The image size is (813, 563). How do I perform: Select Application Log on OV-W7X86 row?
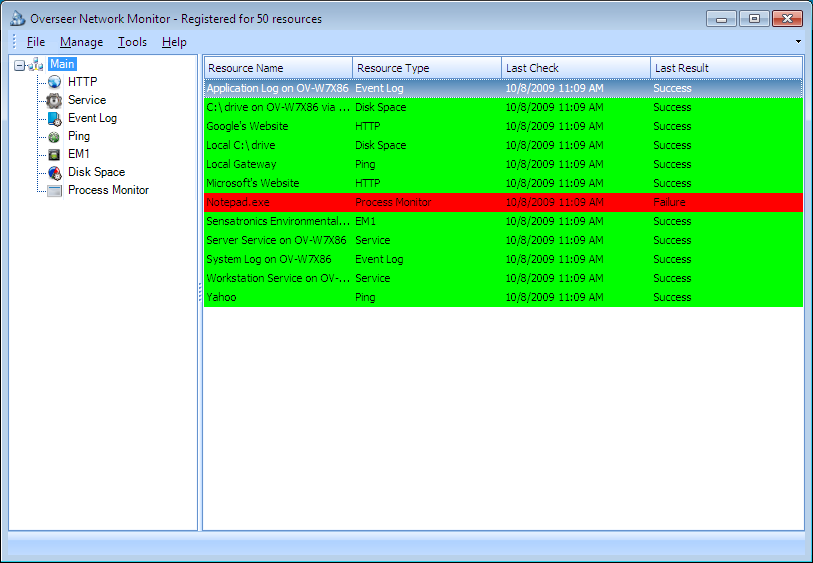pyautogui.click(x=503, y=88)
